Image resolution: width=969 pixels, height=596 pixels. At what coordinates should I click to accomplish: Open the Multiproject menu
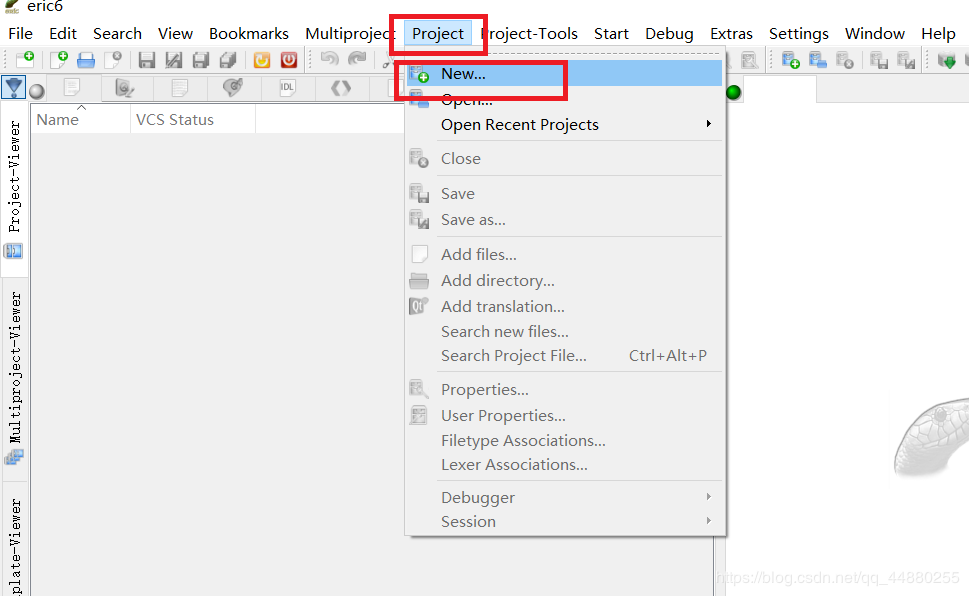(x=350, y=33)
